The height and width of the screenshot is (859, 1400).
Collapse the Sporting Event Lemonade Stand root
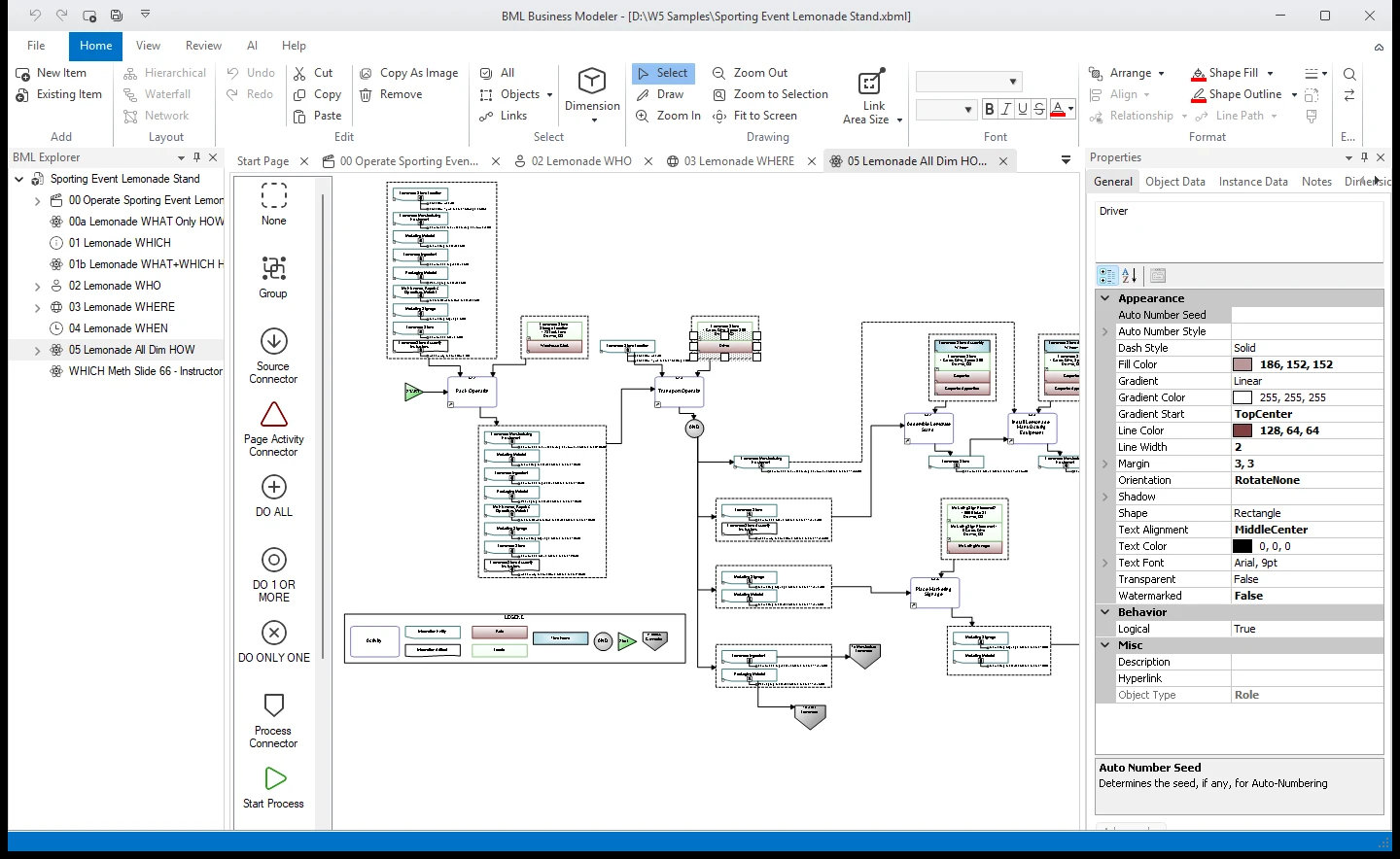click(x=18, y=179)
